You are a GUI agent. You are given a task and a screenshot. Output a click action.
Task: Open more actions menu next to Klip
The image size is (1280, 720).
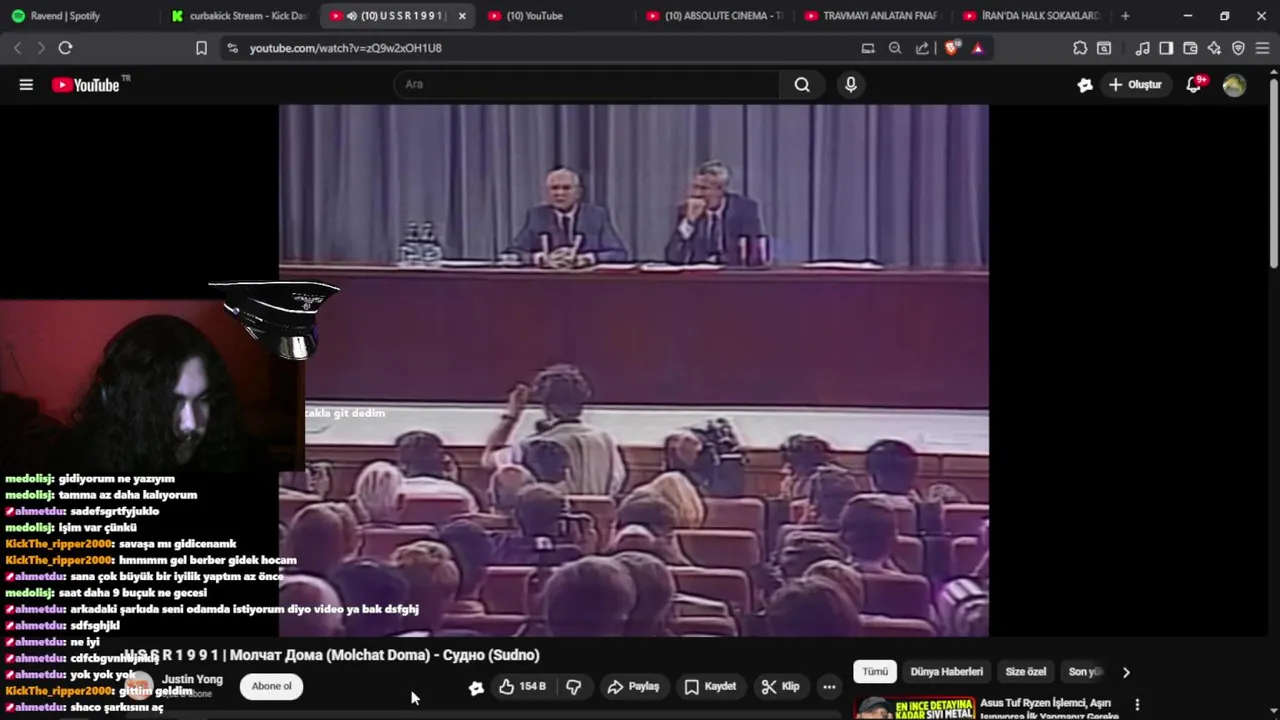point(829,687)
